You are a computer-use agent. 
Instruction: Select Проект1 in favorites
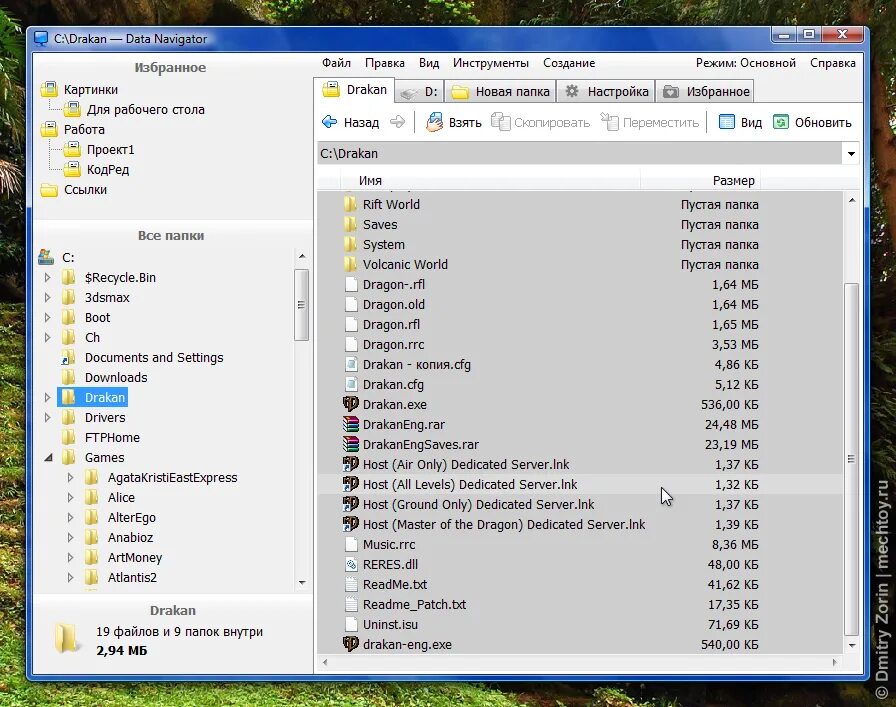pyautogui.click(x=110, y=149)
